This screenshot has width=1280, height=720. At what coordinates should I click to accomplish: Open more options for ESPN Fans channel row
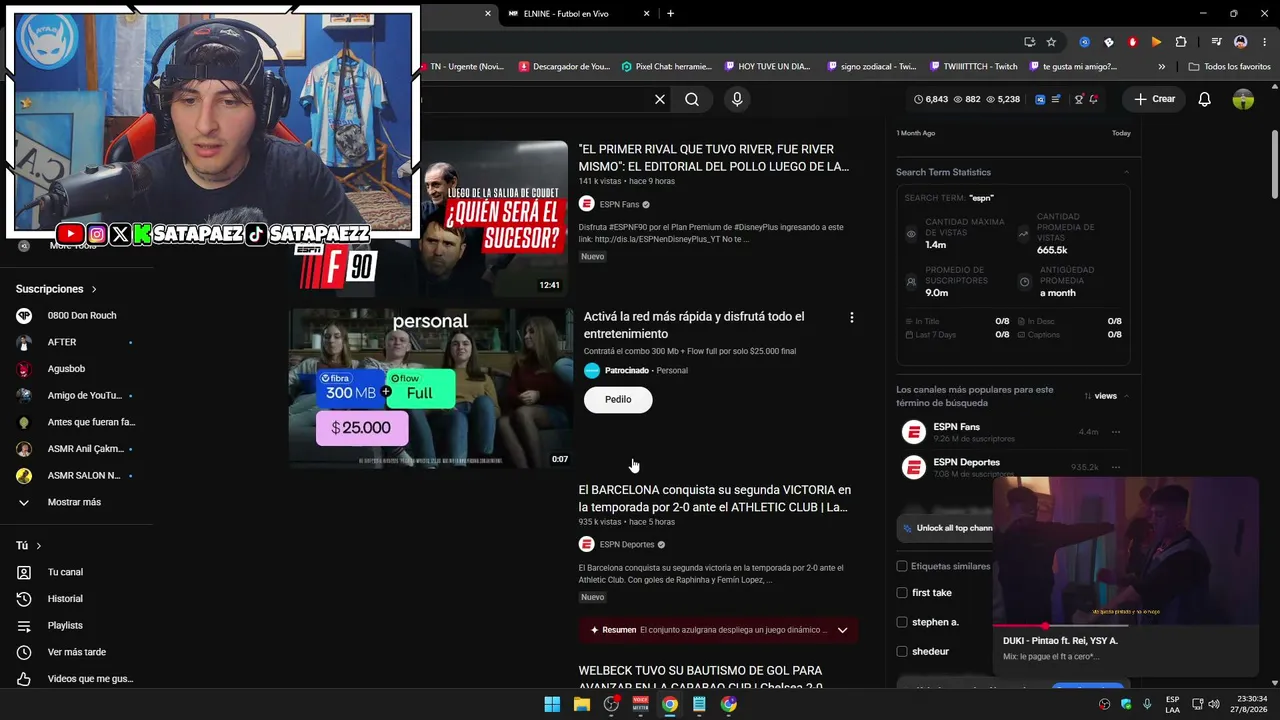pos(1116,432)
